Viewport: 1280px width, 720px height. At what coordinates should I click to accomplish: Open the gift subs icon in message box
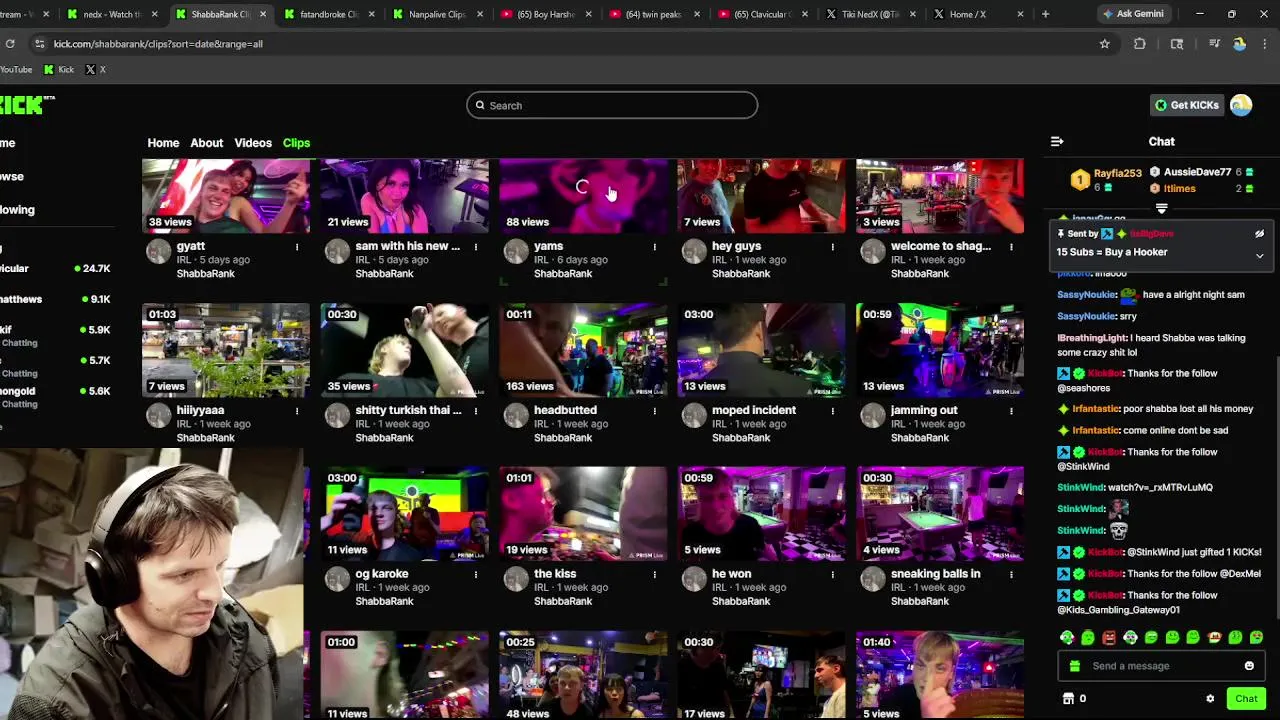pyautogui.click(x=1075, y=666)
